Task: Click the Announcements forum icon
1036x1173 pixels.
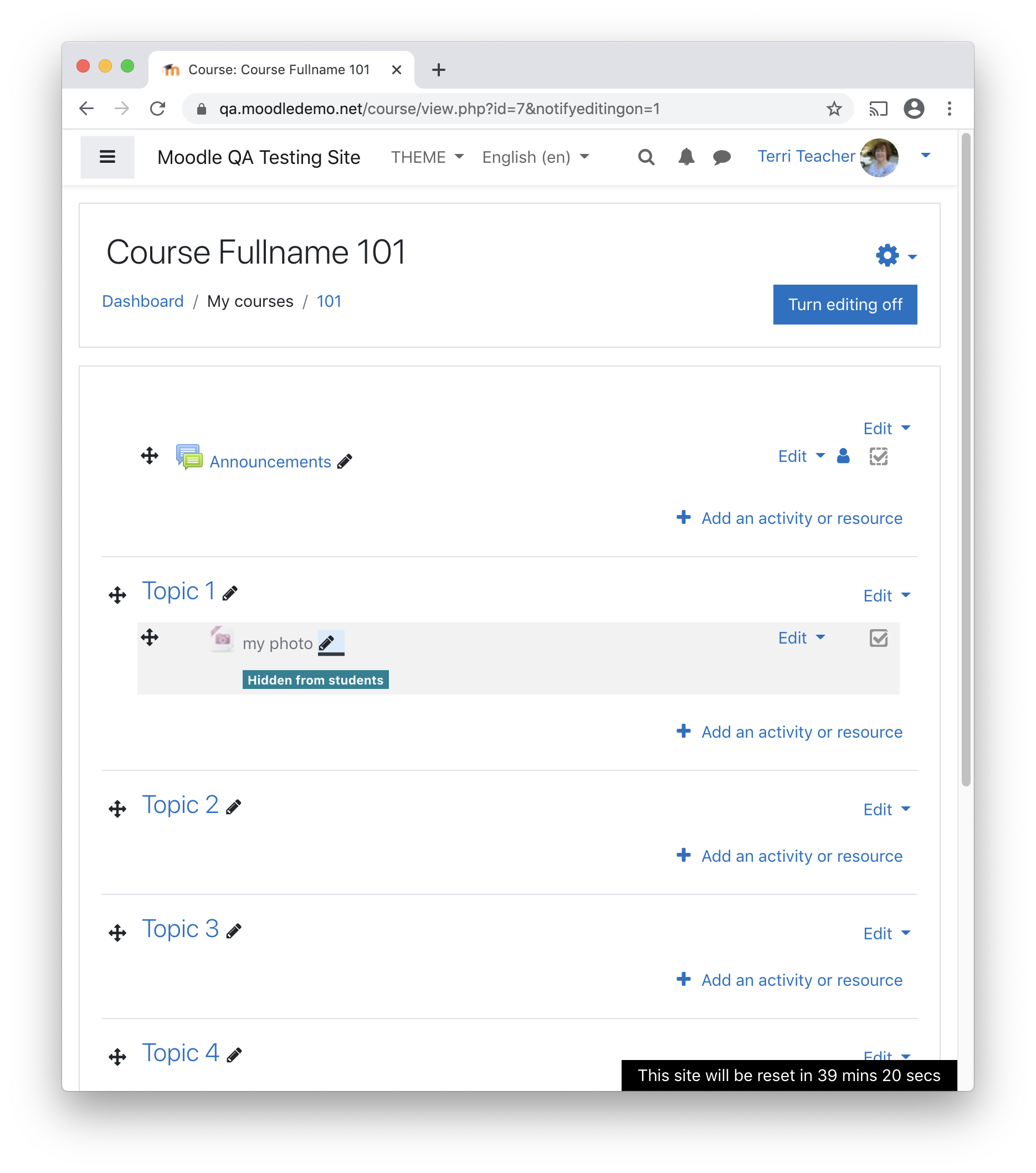Action: click(189, 457)
